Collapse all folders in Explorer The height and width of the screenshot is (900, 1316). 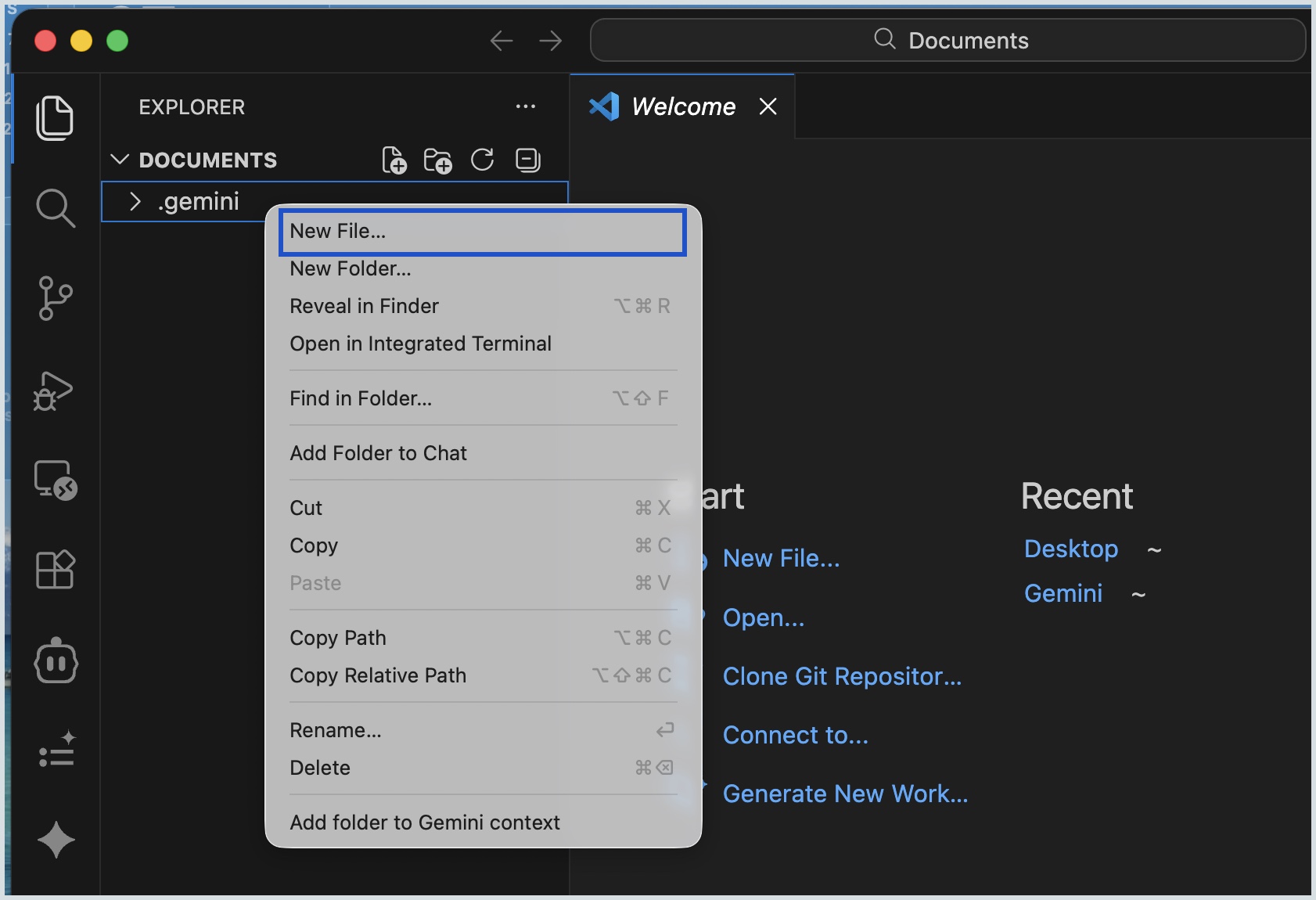(528, 160)
